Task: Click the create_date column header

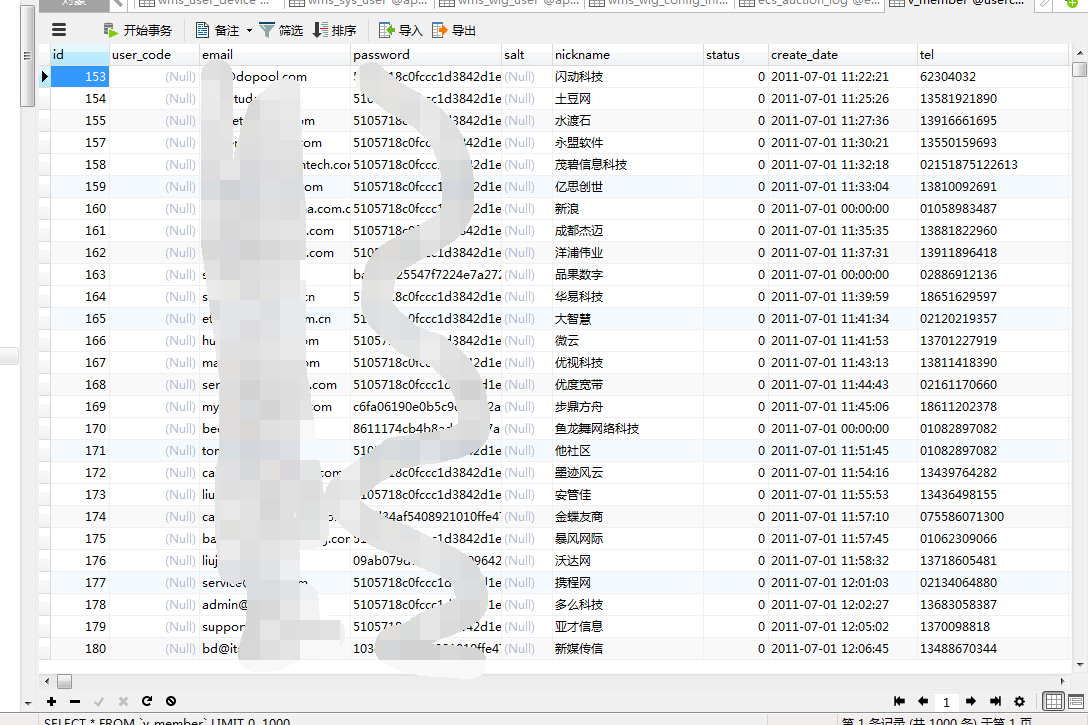Action: [x=842, y=55]
